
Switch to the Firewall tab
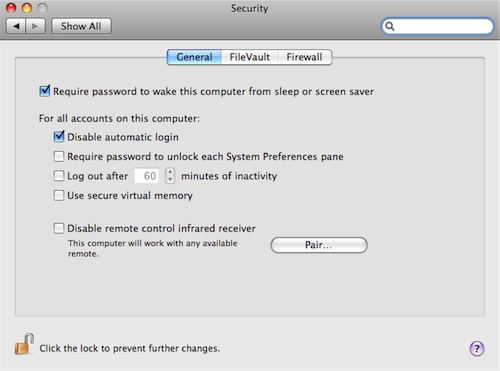point(304,57)
